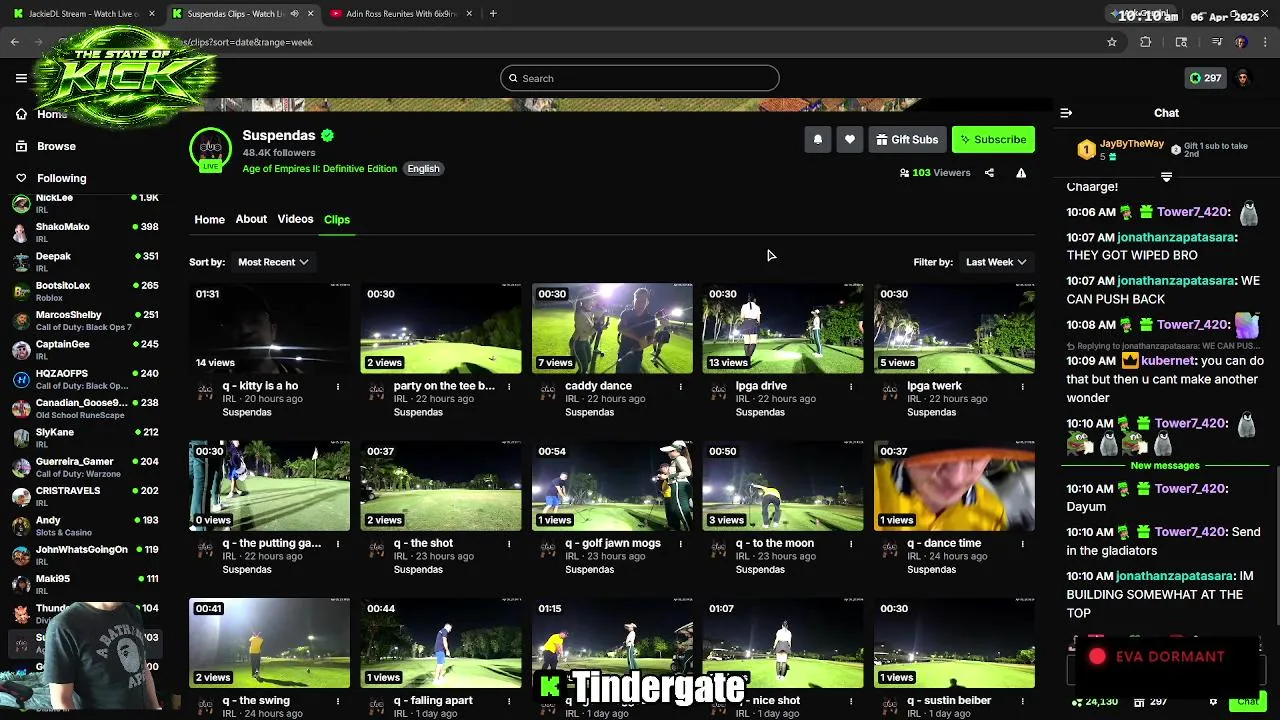Viewport: 1280px width, 720px height.
Task: Open options for 'lpga twerk' clip
Action: (x=1022, y=386)
